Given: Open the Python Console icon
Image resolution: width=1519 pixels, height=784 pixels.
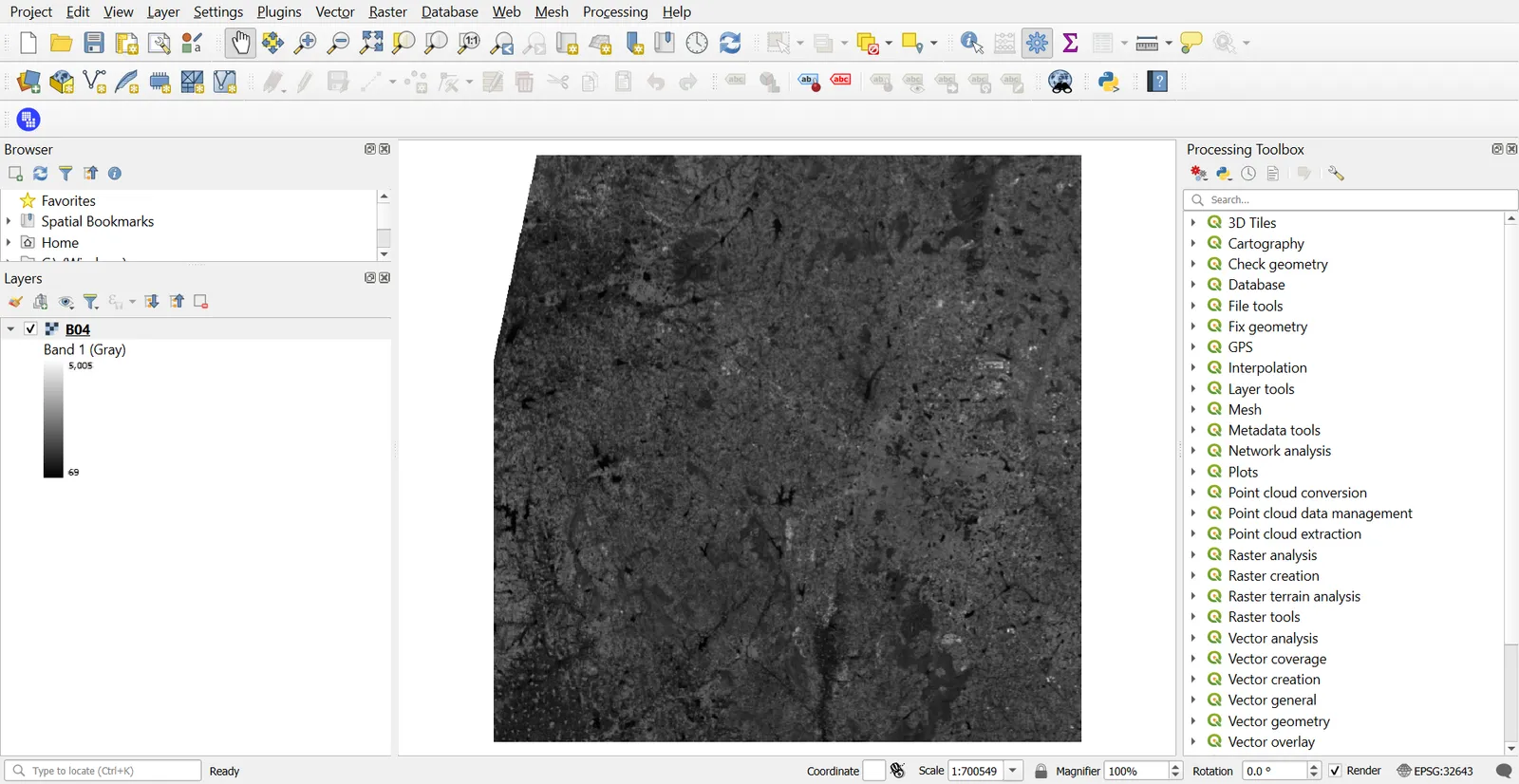Looking at the screenshot, I should (1109, 82).
